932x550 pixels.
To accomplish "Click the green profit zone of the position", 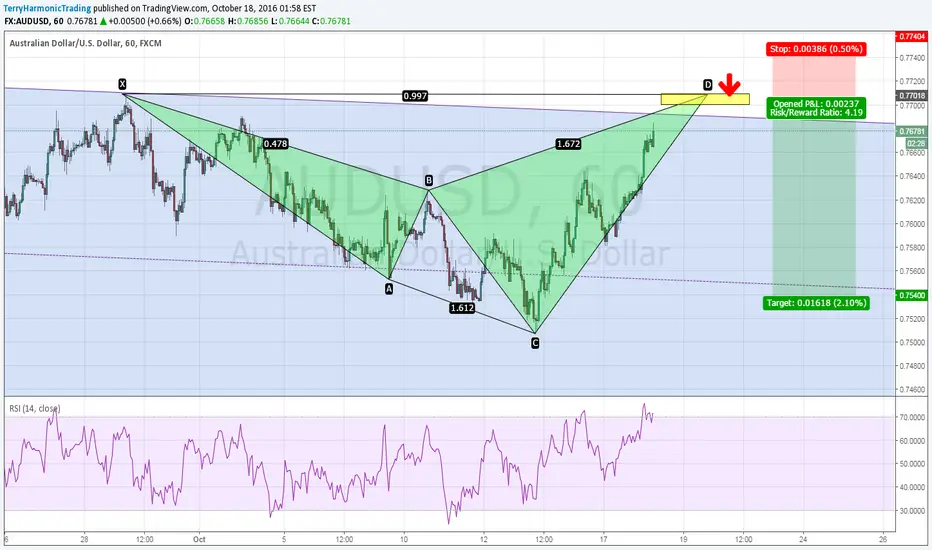I will (x=814, y=208).
